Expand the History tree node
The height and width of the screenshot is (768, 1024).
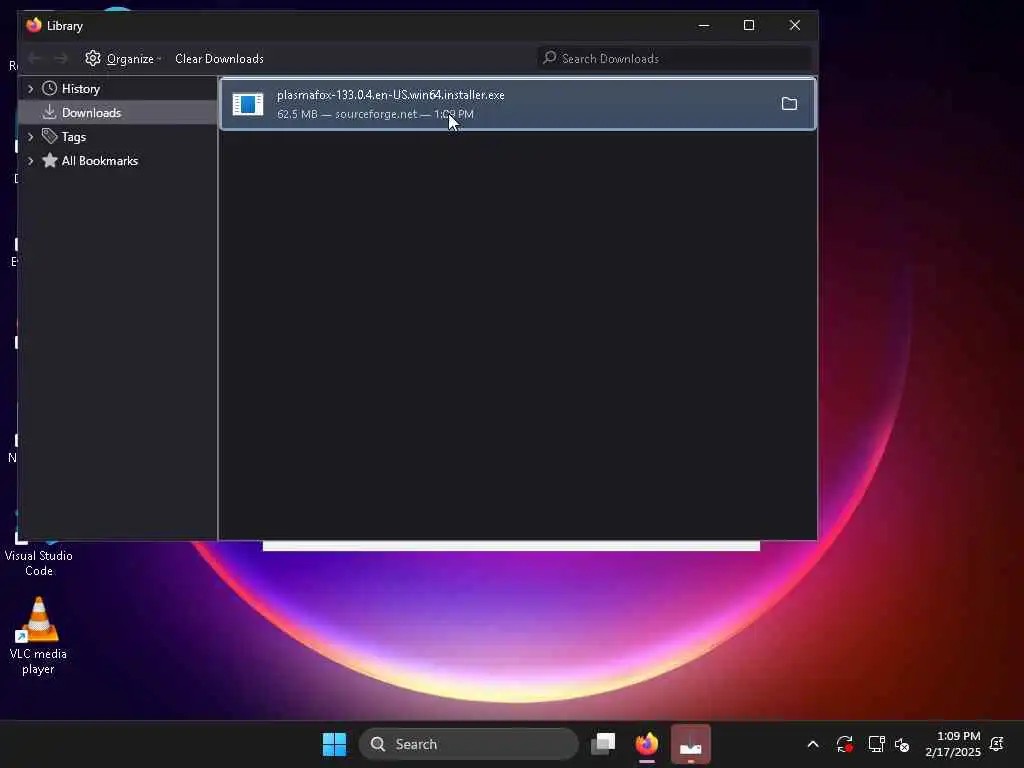click(x=30, y=88)
